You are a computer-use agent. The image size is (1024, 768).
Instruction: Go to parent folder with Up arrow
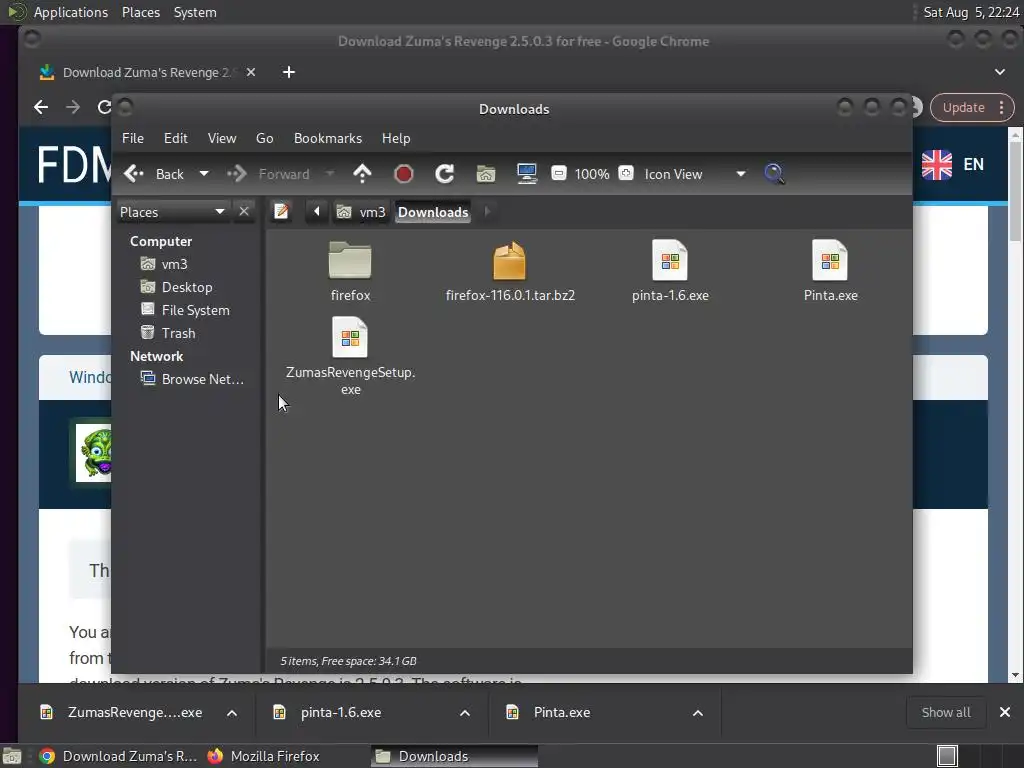click(x=362, y=174)
